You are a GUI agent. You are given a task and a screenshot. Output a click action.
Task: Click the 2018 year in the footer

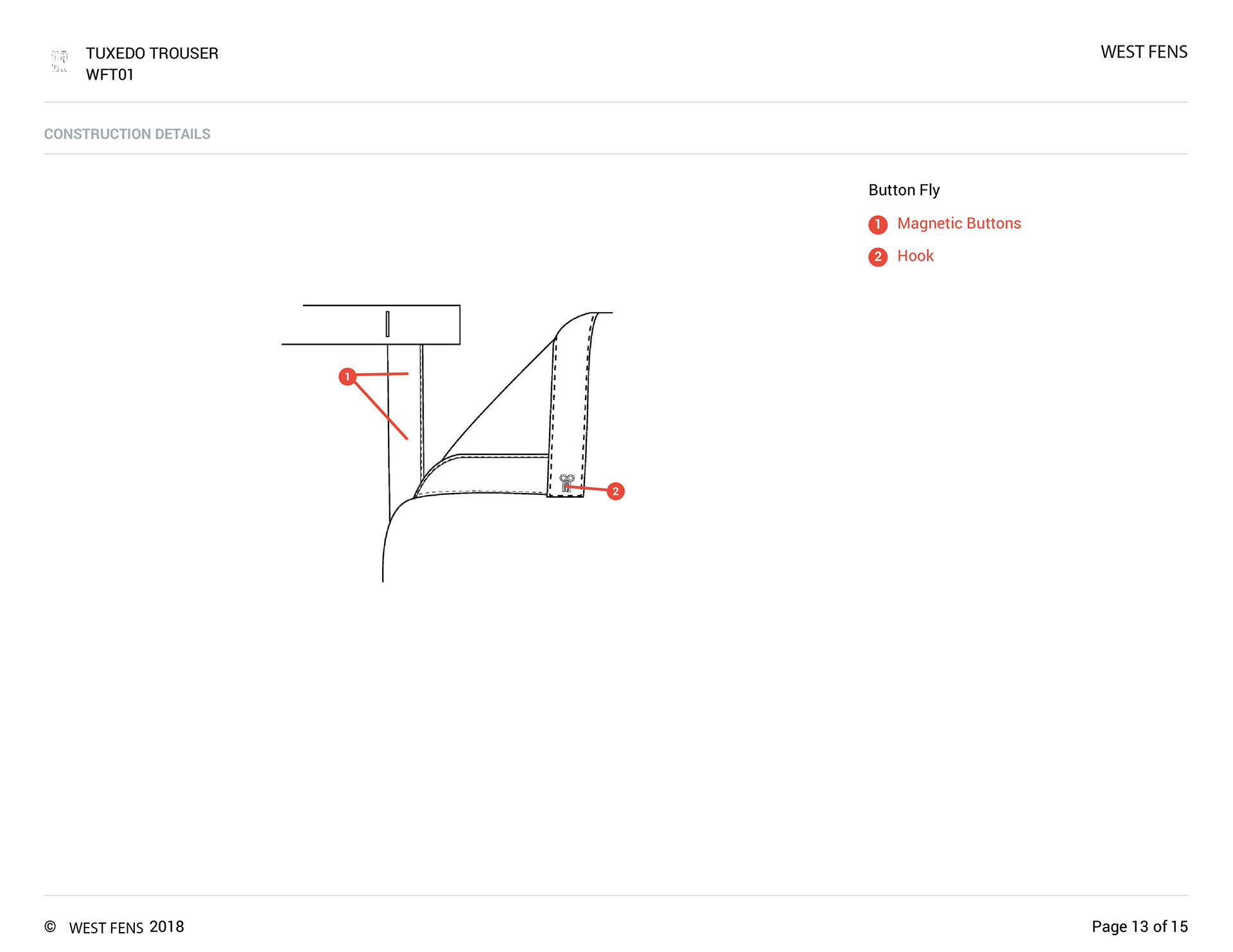click(x=167, y=927)
